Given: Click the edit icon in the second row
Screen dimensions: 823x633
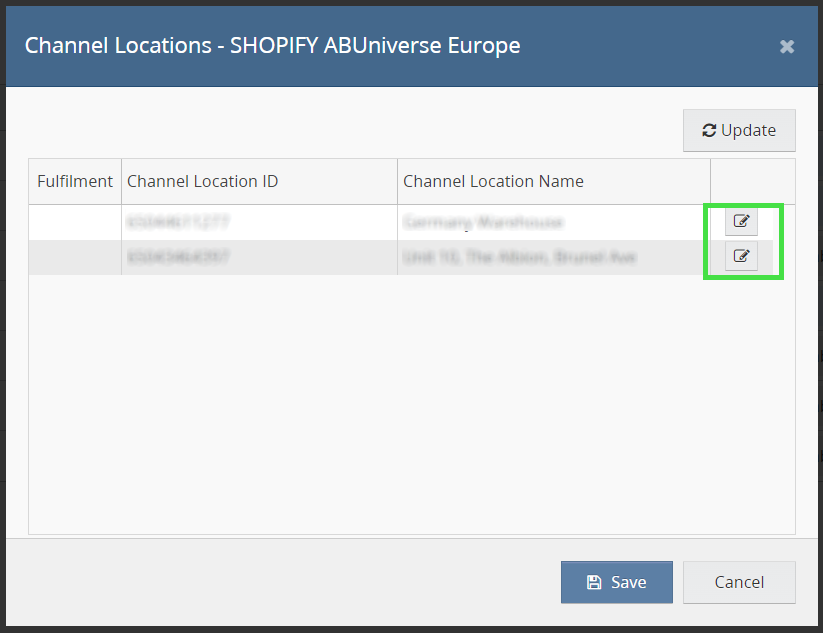Looking at the screenshot, I should (741, 256).
